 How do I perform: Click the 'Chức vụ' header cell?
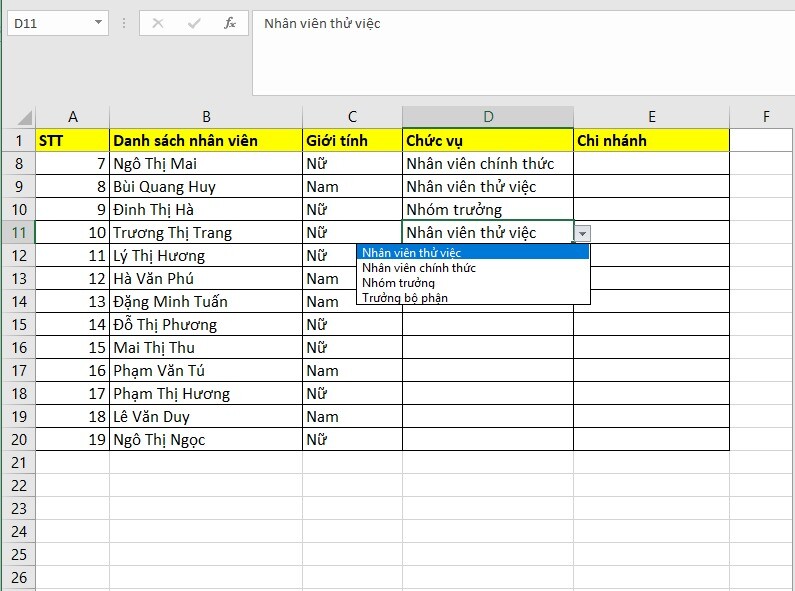click(x=488, y=140)
